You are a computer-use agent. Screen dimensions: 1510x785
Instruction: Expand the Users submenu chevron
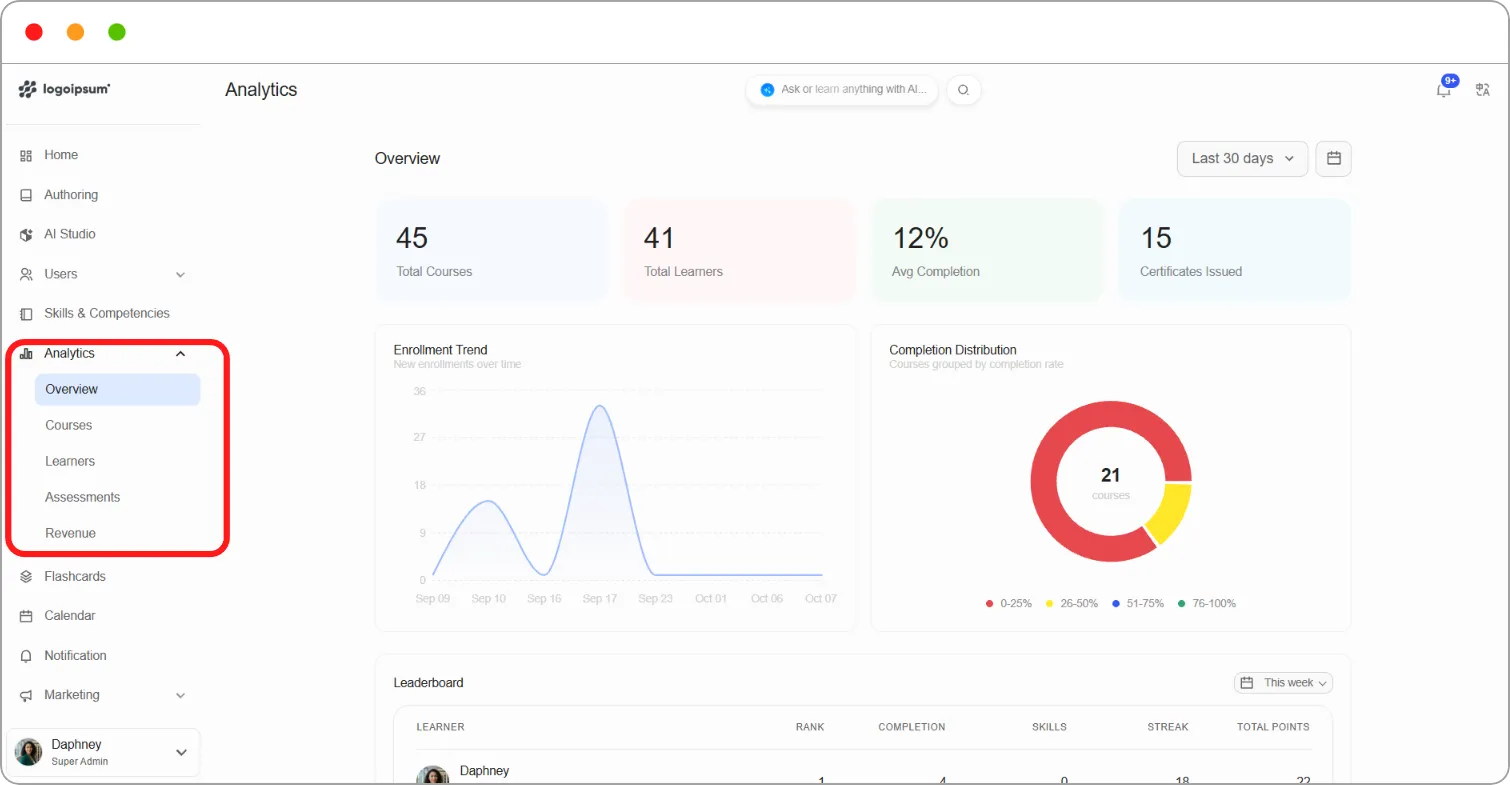pyautogui.click(x=180, y=274)
